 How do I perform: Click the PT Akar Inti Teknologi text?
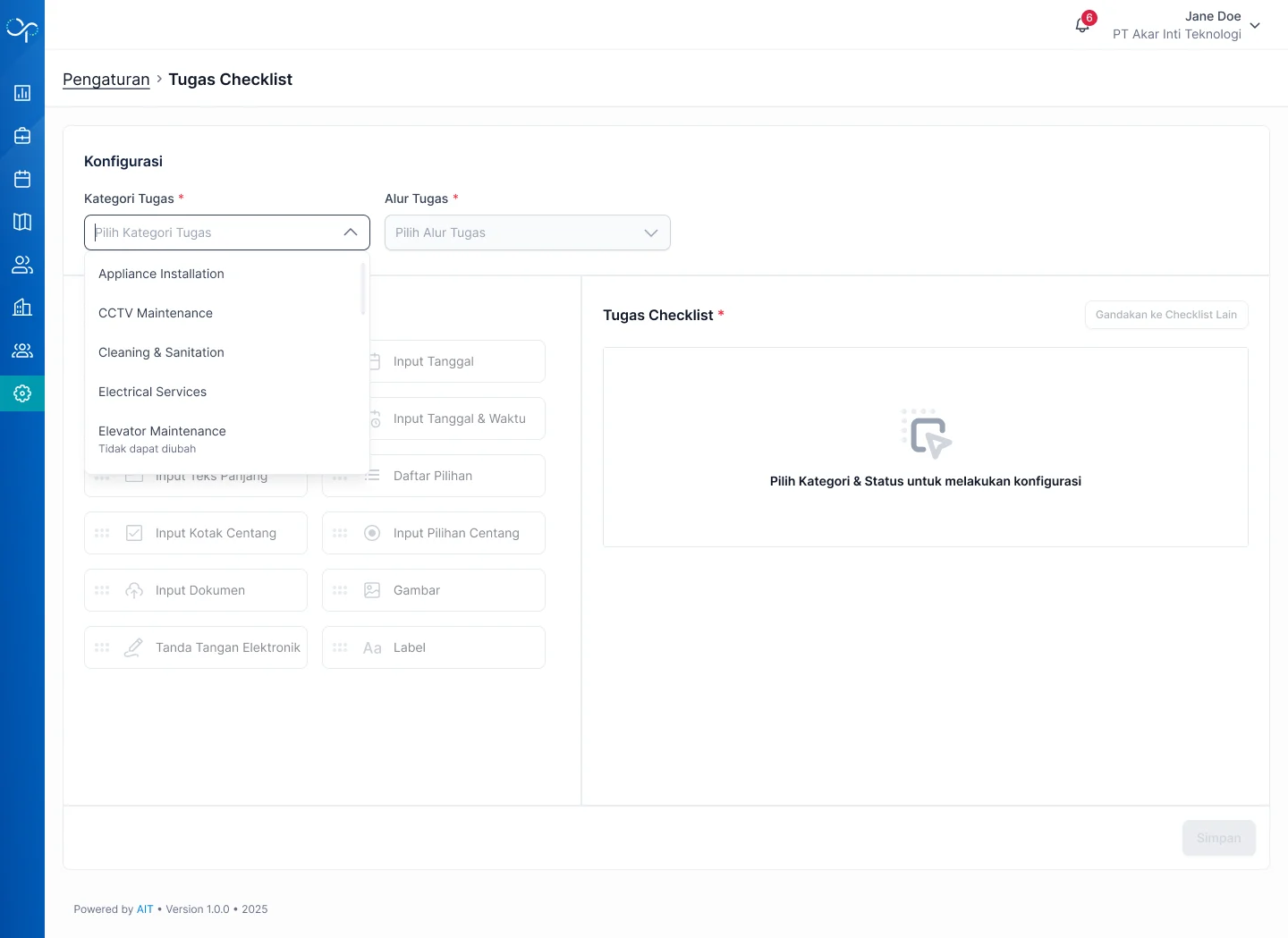[x=1177, y=34]
